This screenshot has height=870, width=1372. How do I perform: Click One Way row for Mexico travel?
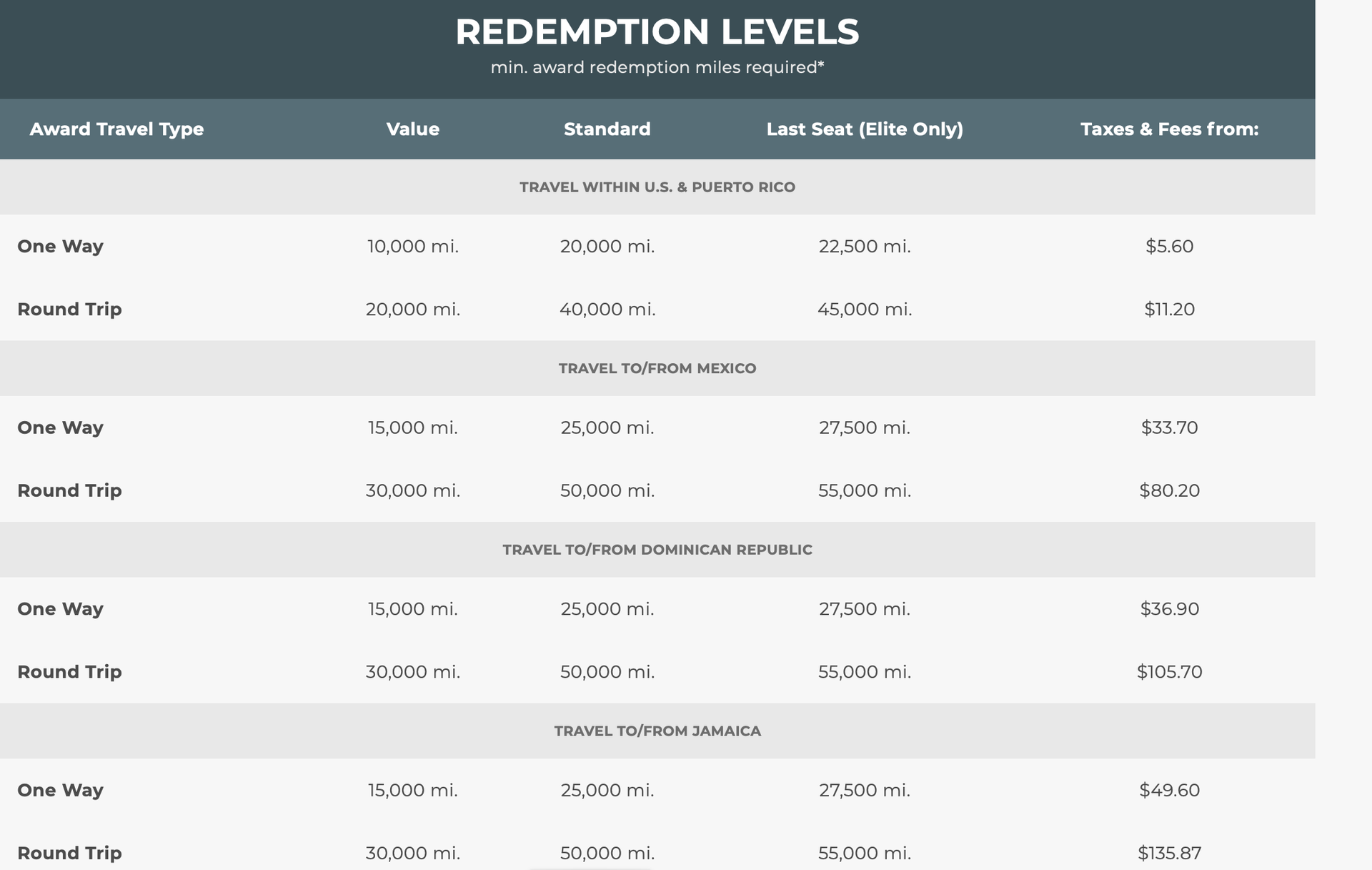click(x=60, y=427)
